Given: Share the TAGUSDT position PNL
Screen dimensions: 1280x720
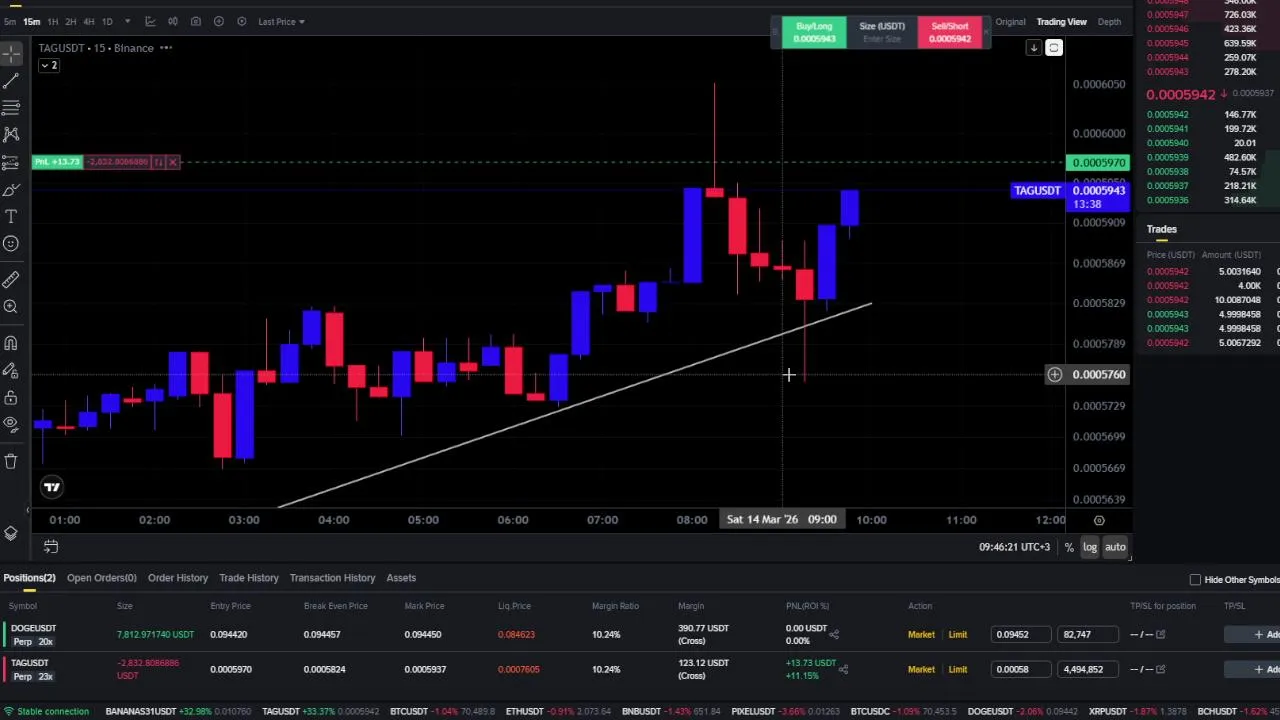Looking at the screenshot, I should click(843, 669).
